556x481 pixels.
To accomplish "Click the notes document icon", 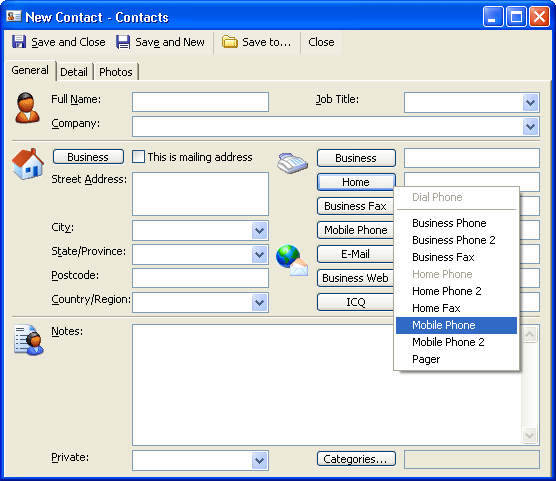I will (x=29, y=340).
